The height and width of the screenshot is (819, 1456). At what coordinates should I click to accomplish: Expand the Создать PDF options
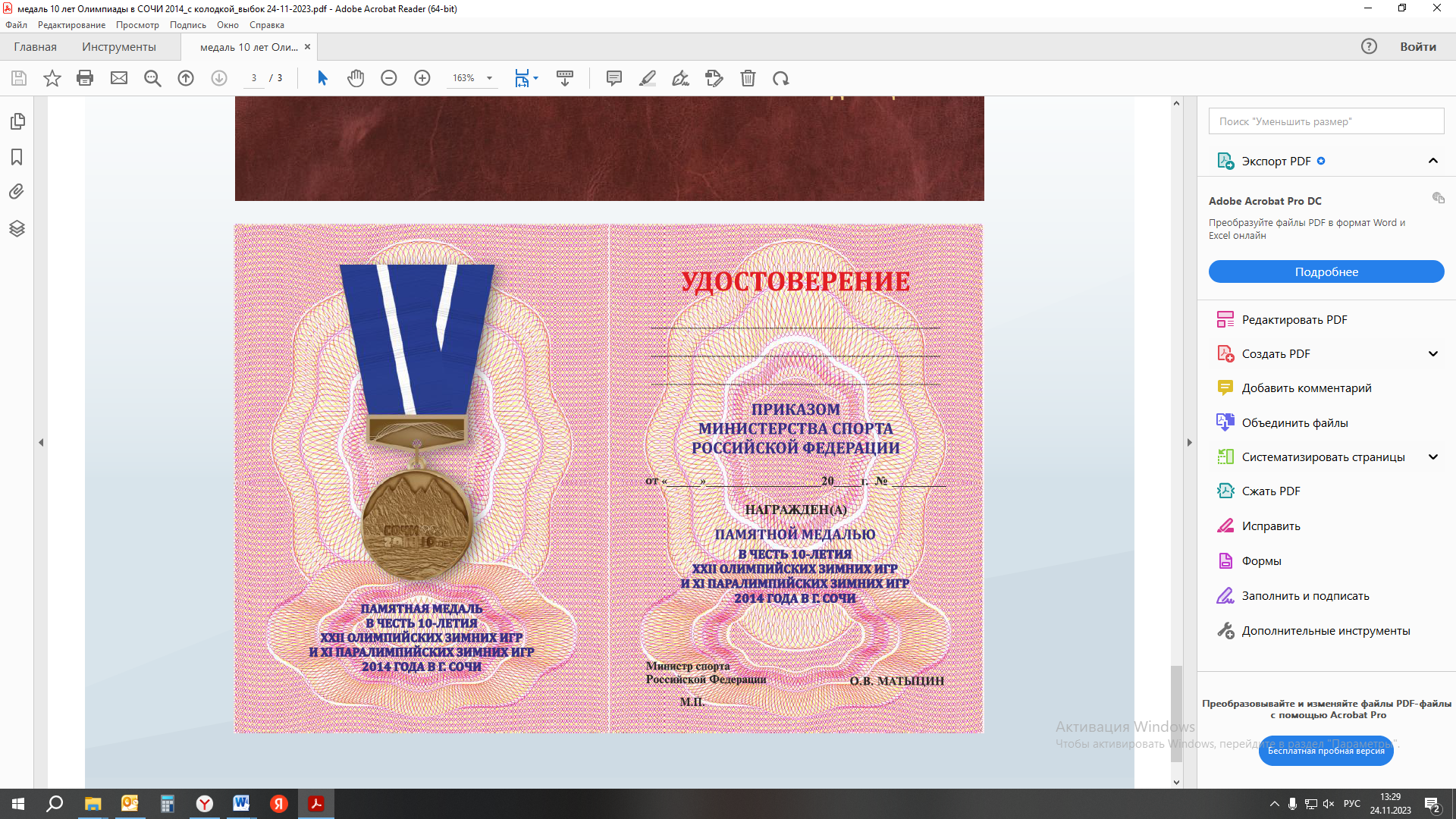pyautogui.click(x=1432, y=353)
